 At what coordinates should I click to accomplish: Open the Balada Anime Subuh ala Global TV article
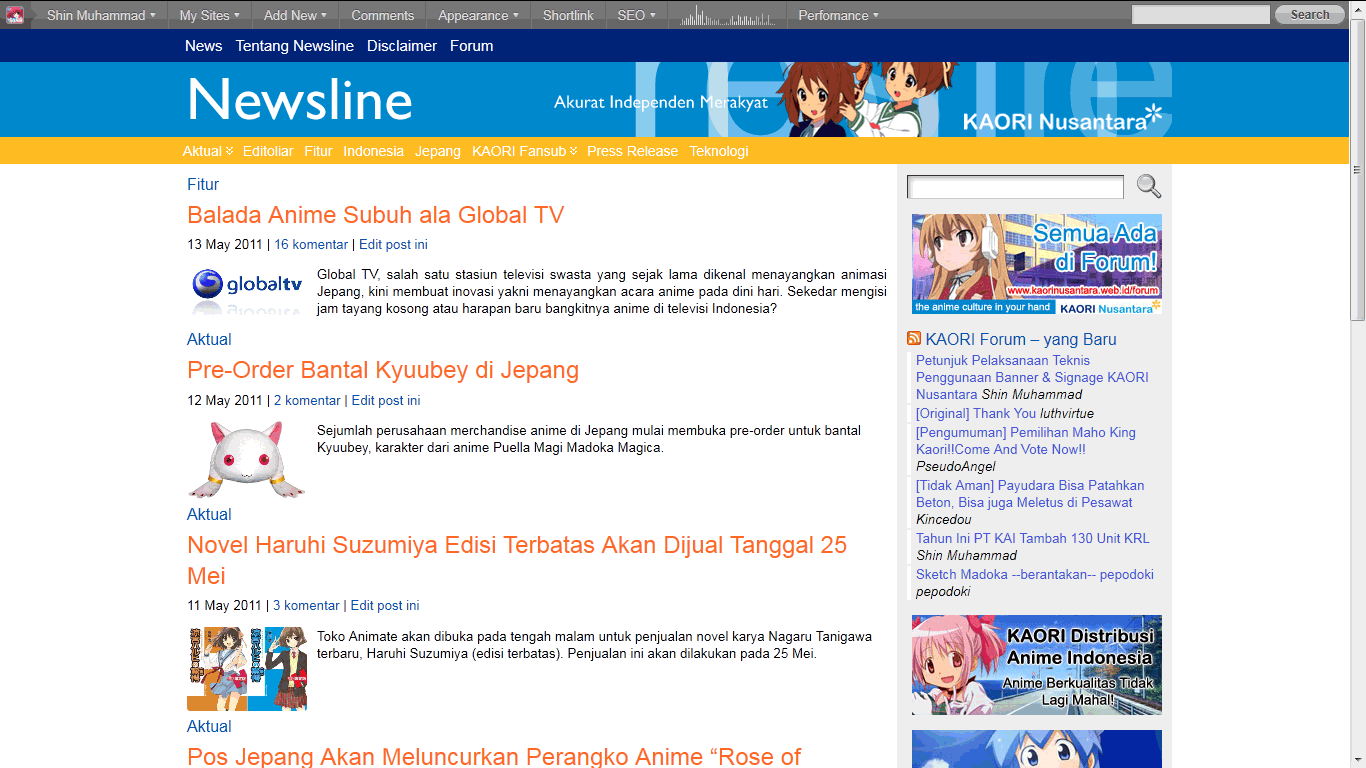[x=375, y=215]
